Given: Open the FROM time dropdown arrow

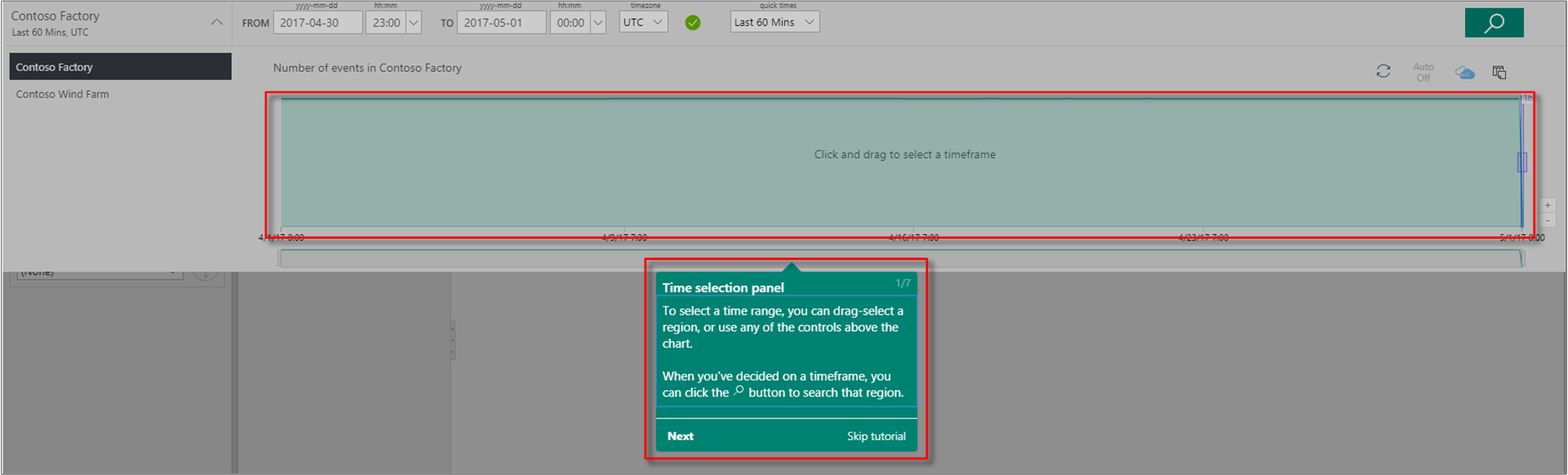Looking at the screenshot, I should pyautogui.click(x=413, y=23).
